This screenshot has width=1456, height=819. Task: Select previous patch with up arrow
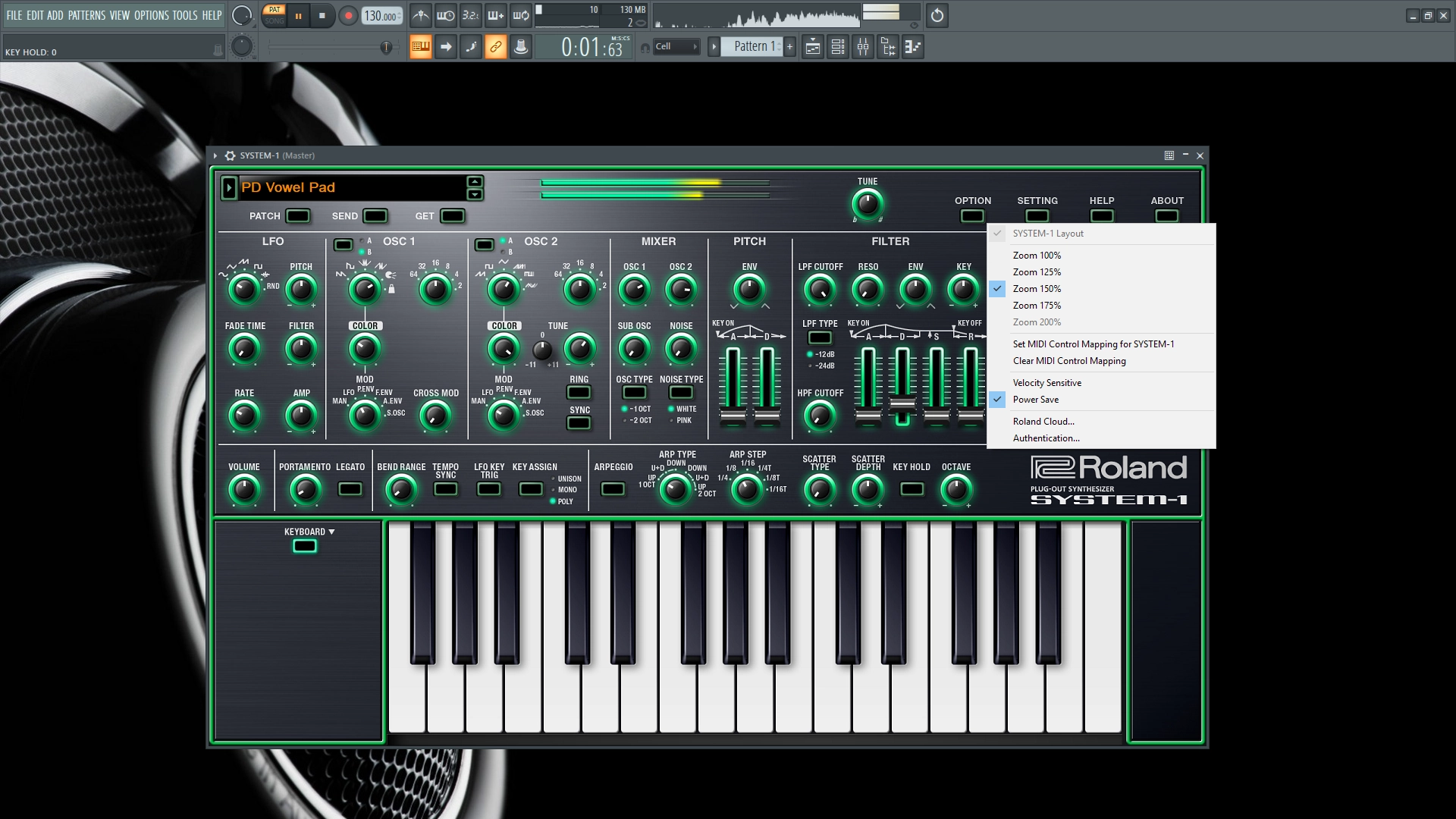pos(475,181)
